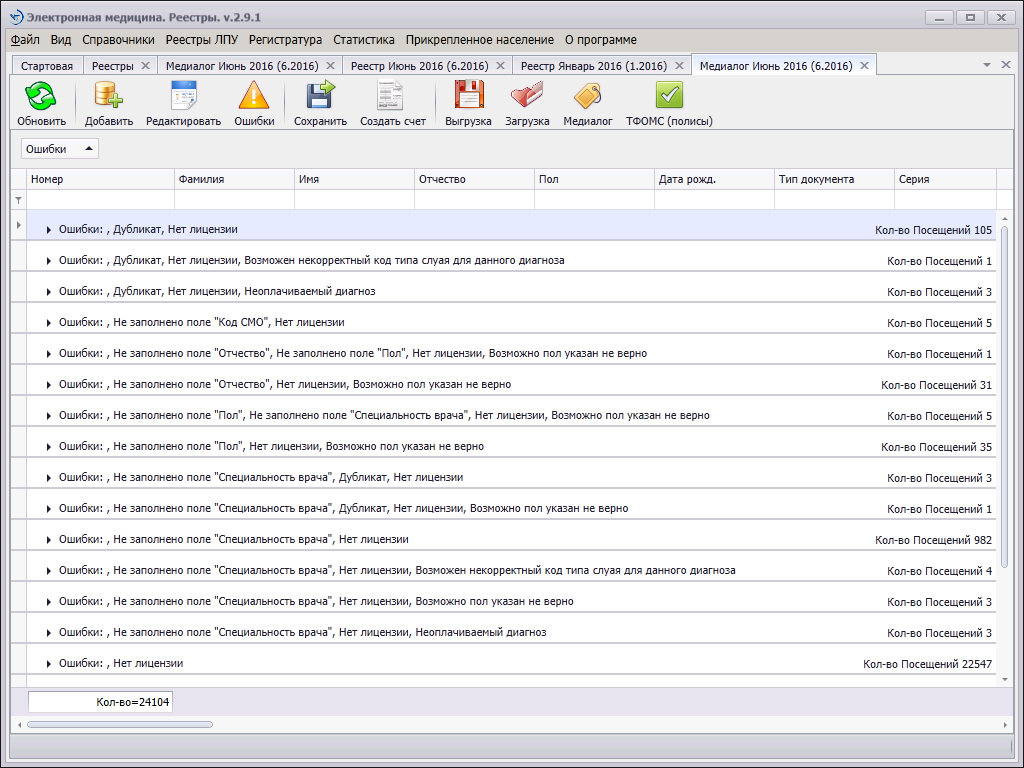Open the Справочники menu
1024x768 pixels.
click(x=118, y=40)
